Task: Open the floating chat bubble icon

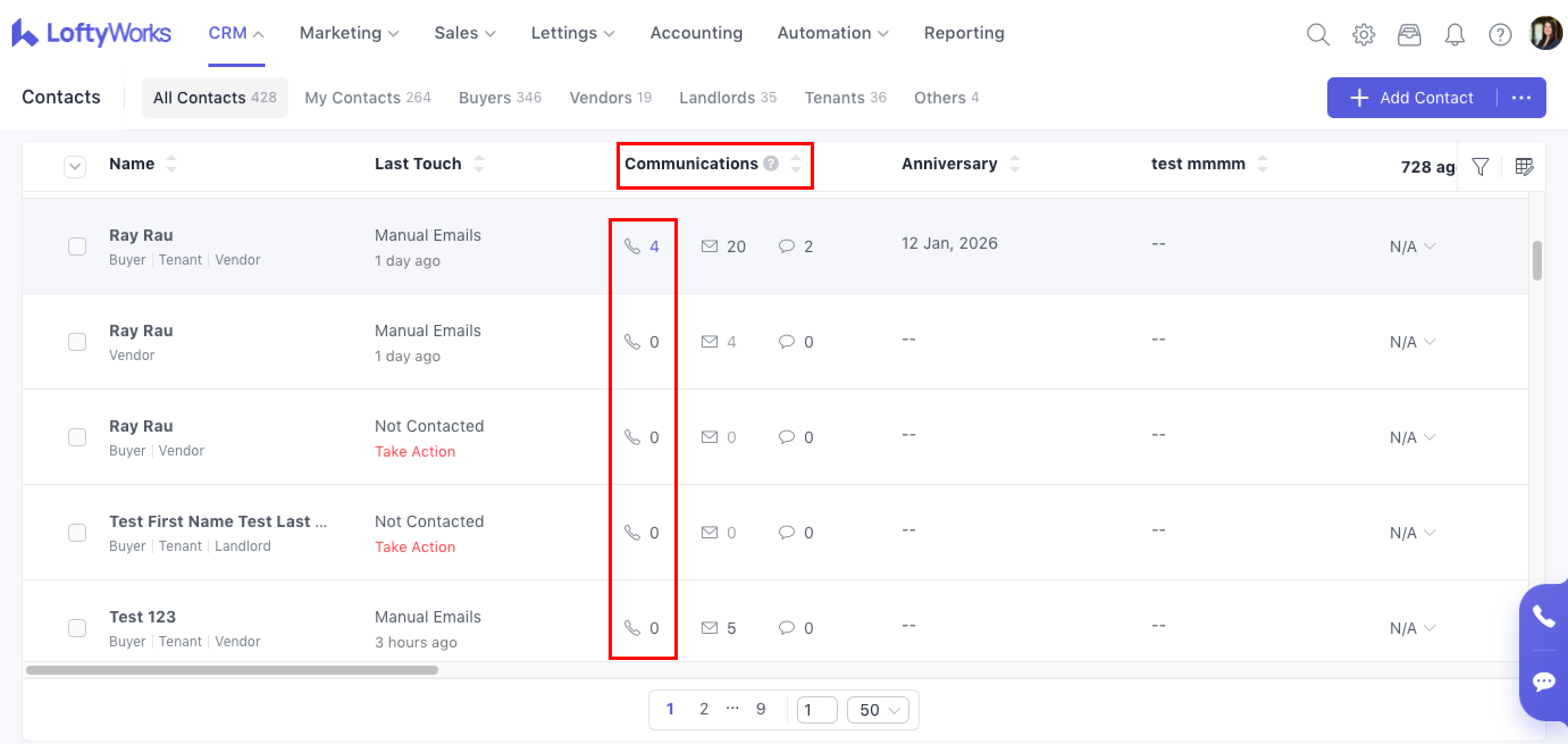Action: [x=1544, y=682]
